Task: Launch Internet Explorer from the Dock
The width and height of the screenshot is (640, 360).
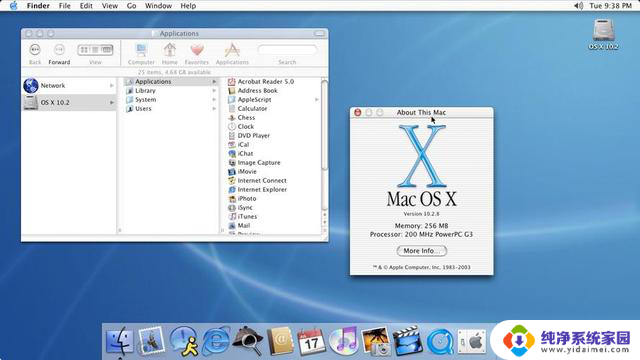Action: tap(216, 341)
